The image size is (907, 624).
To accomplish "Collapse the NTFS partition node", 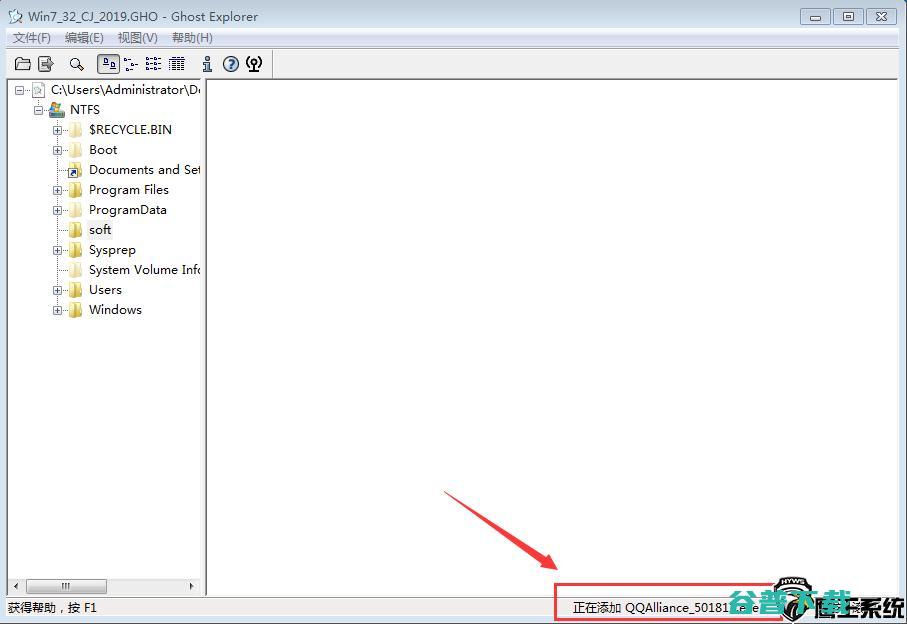I will tap(38, 110).
